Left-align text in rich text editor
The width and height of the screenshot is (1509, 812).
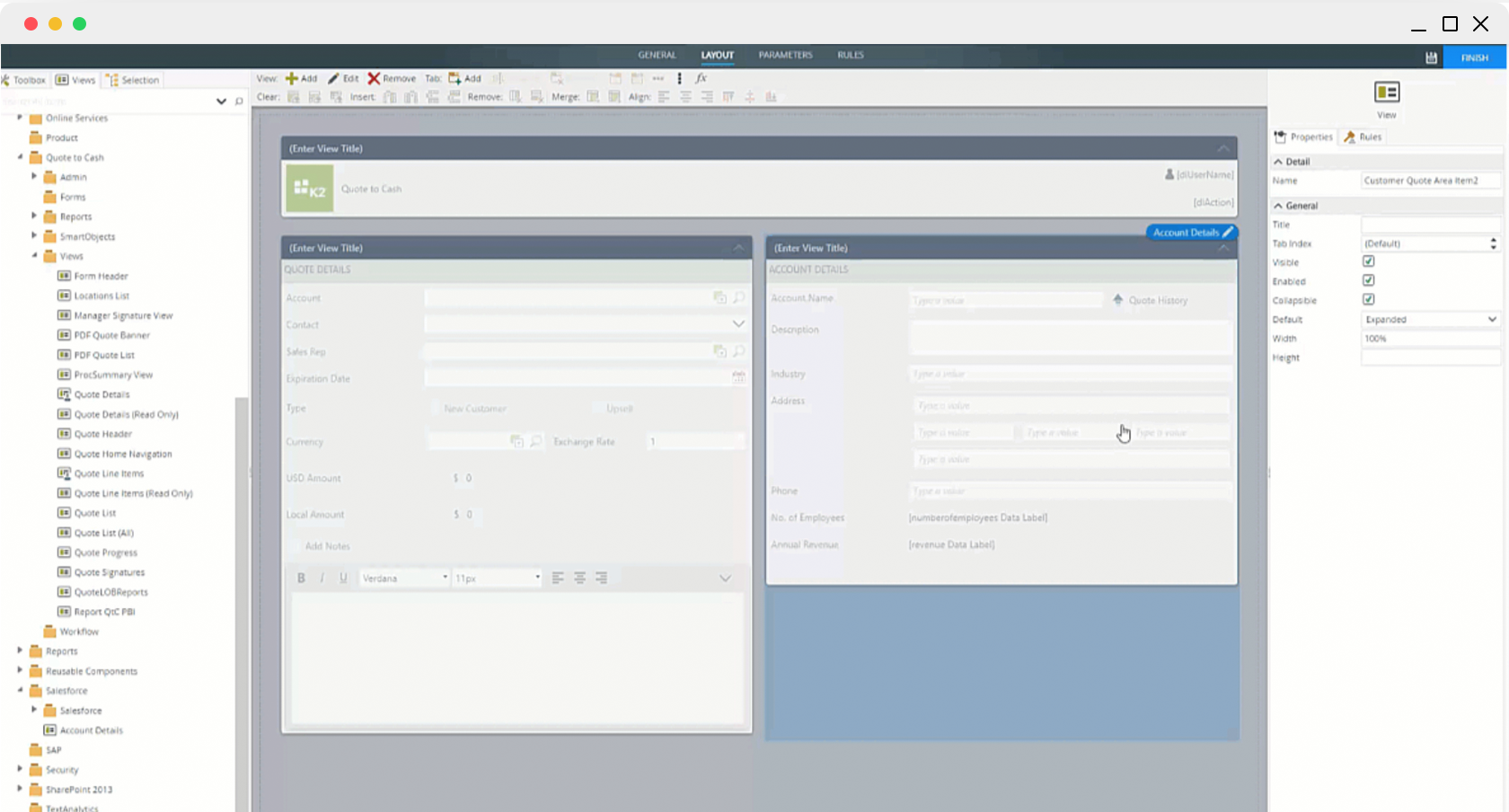click(558, 578)
